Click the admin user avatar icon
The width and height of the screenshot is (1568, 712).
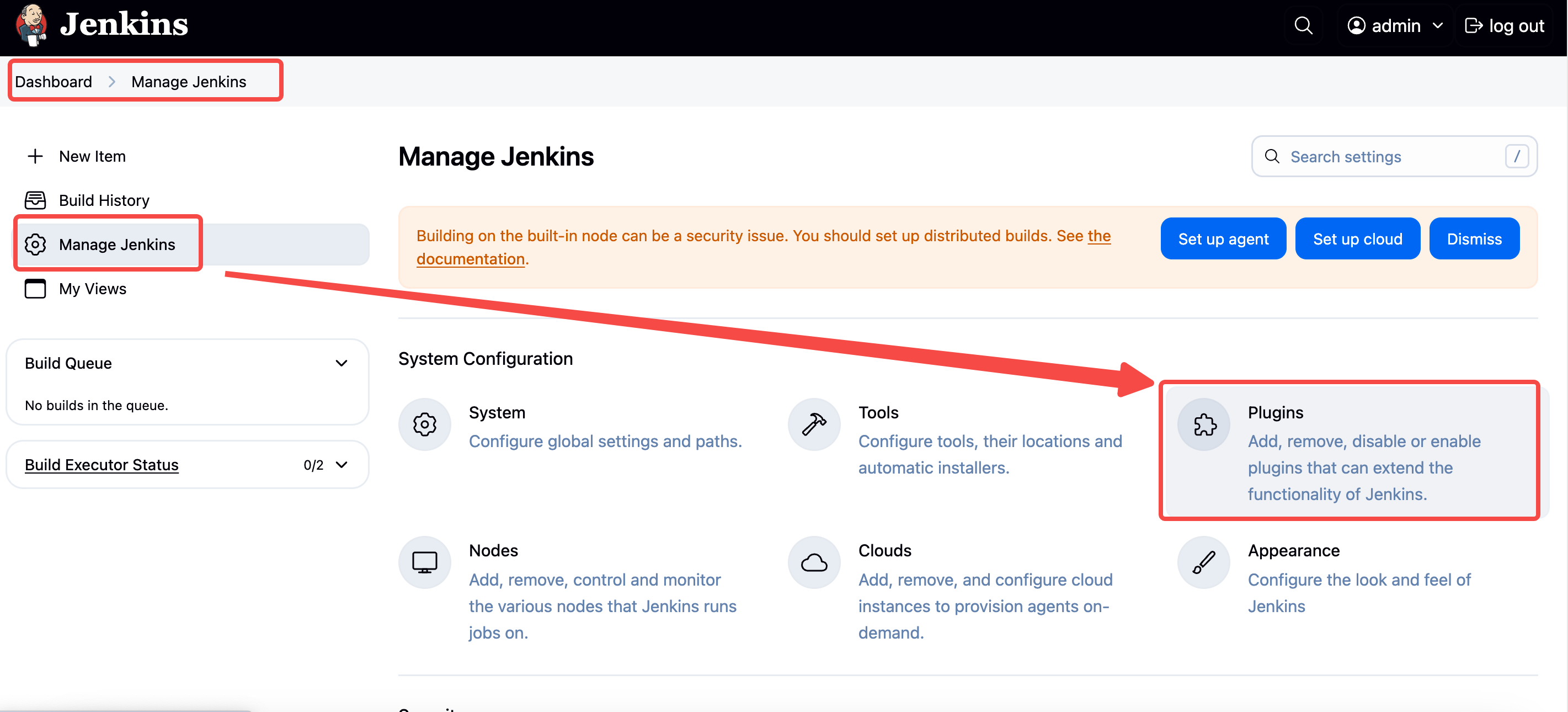click(1356, 25)
